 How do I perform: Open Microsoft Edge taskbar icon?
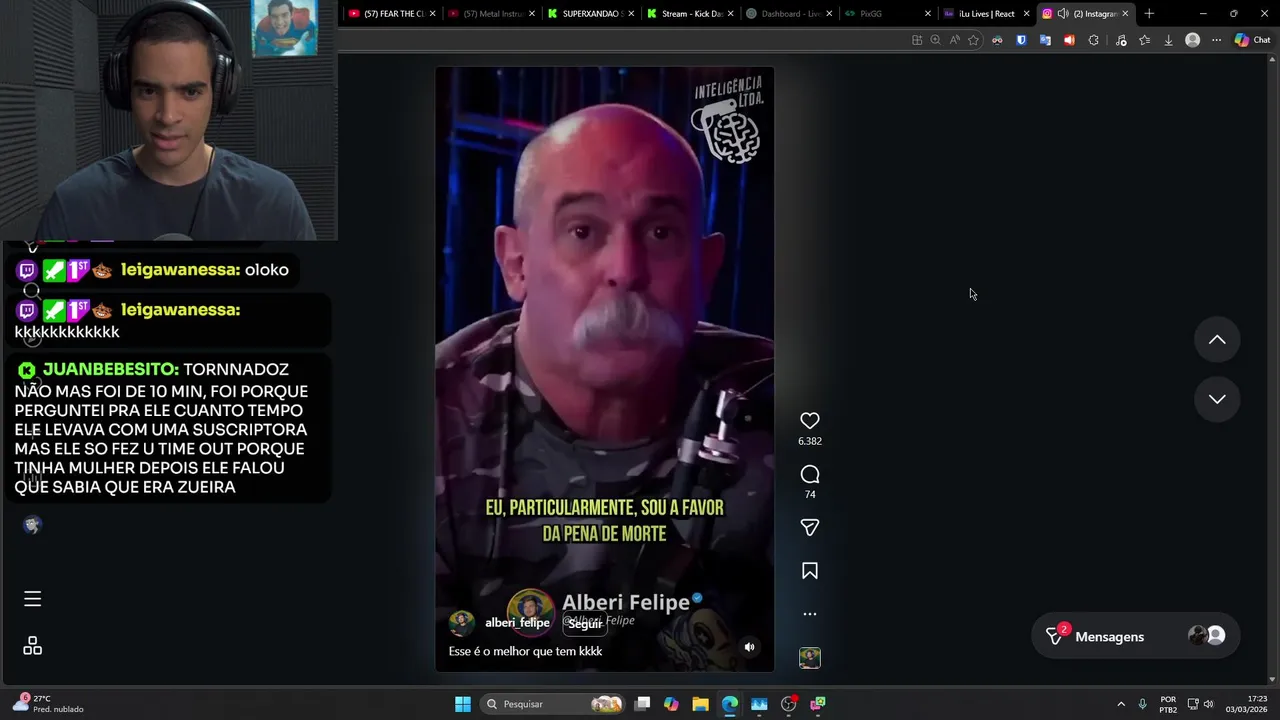point(730,704)
